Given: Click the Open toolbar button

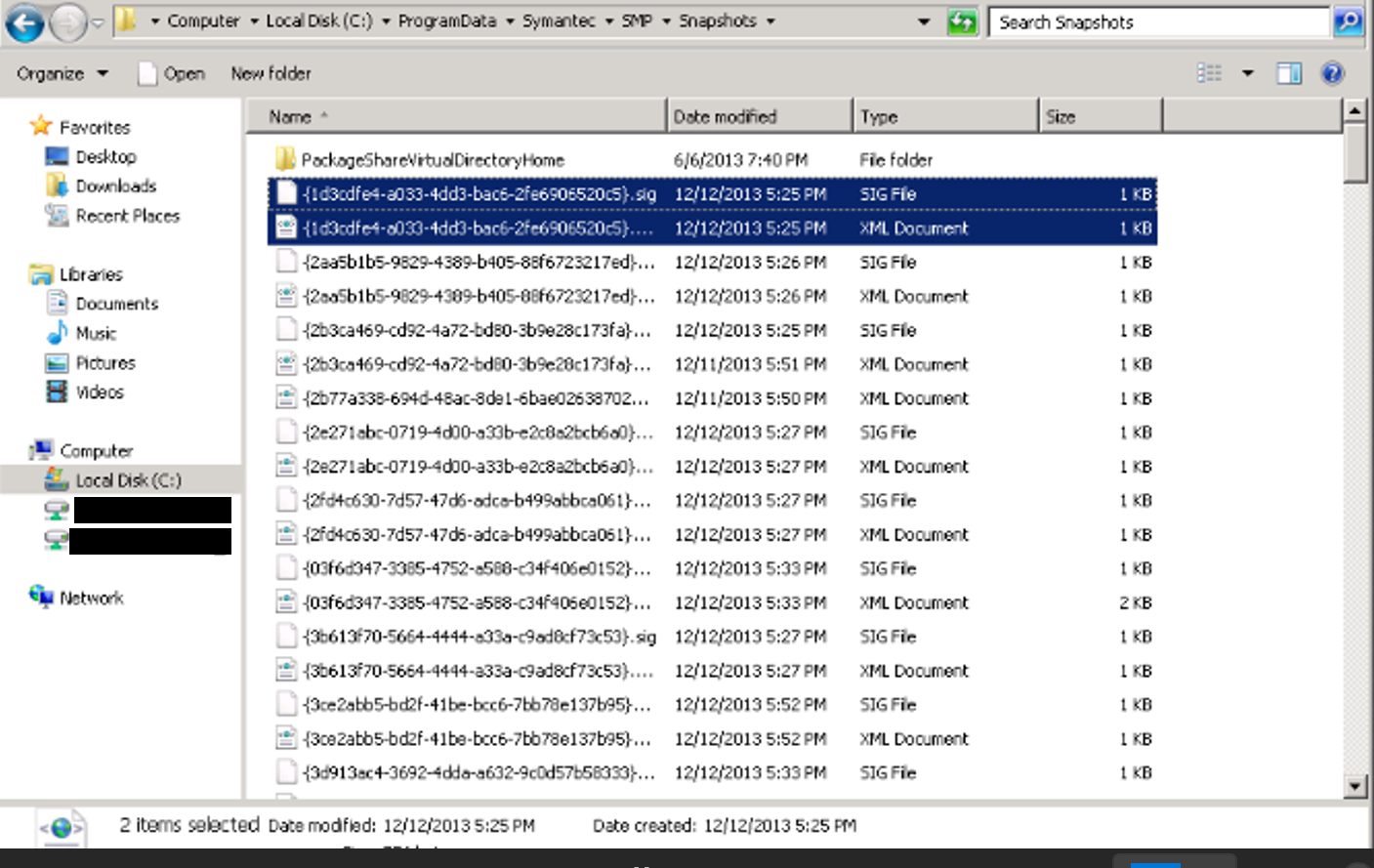Looking at the screenshot, I should [172, 73].
